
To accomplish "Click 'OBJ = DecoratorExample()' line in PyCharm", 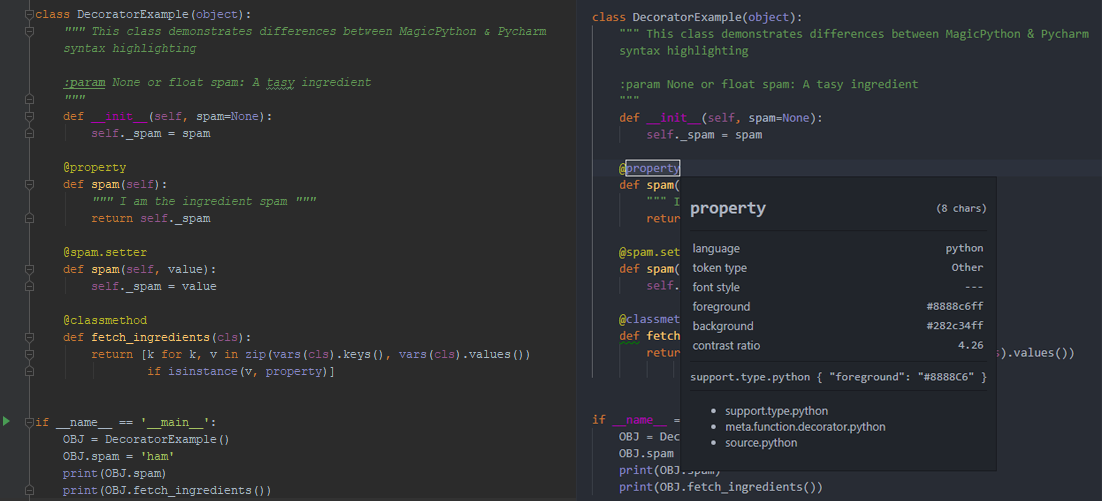I will point(146,439).
